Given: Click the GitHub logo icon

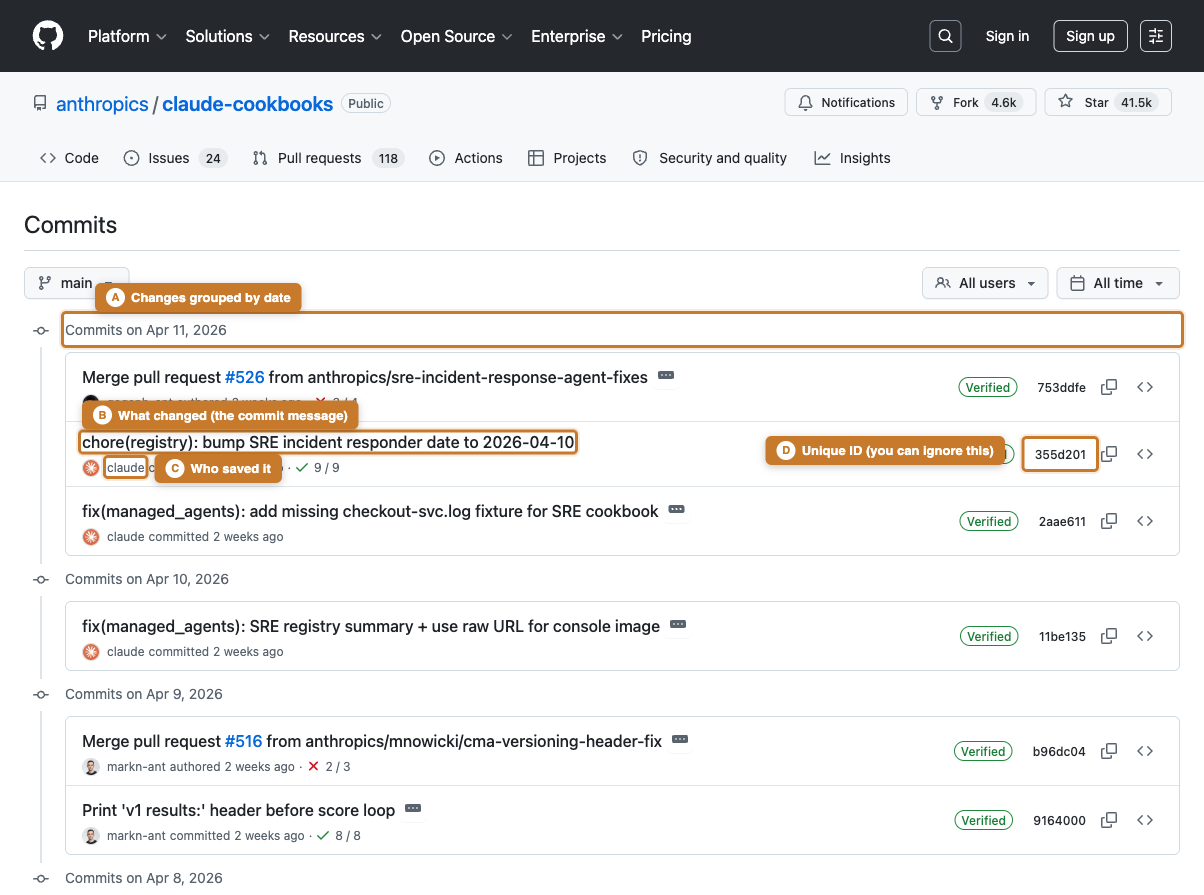Looking at the screenshot, I should pyautogui.click(x=47, y=36).
